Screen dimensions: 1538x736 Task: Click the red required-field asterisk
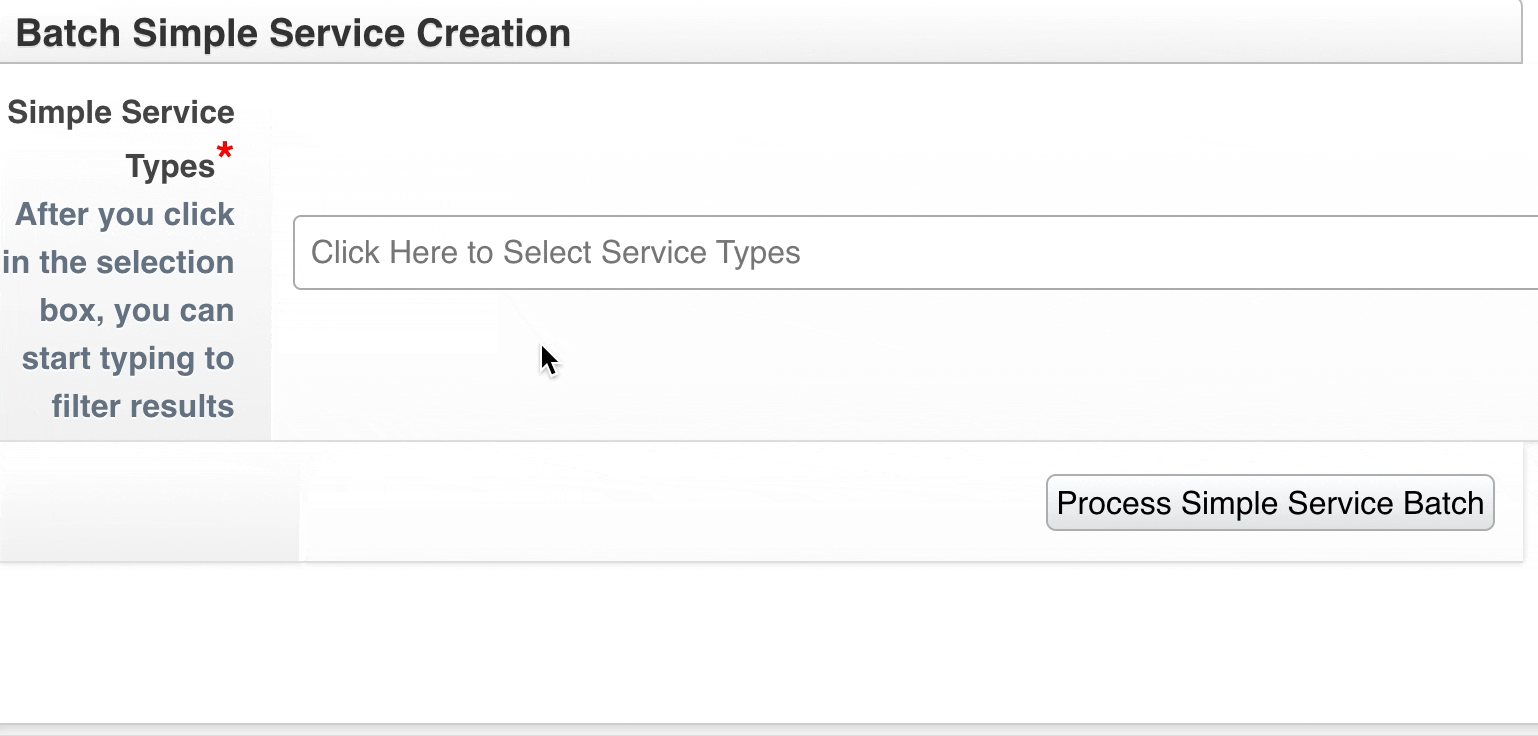(x=225, y=152)
